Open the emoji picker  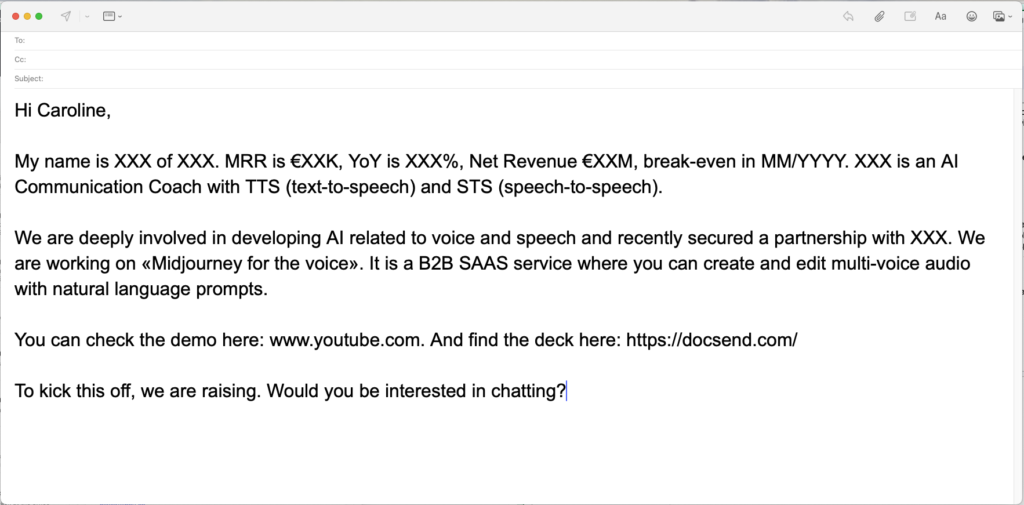click(x=970, y=16)
